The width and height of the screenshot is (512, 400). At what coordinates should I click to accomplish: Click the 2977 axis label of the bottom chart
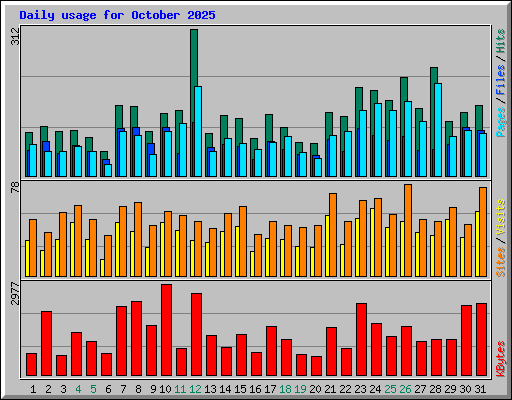click(x=15, y=294)
